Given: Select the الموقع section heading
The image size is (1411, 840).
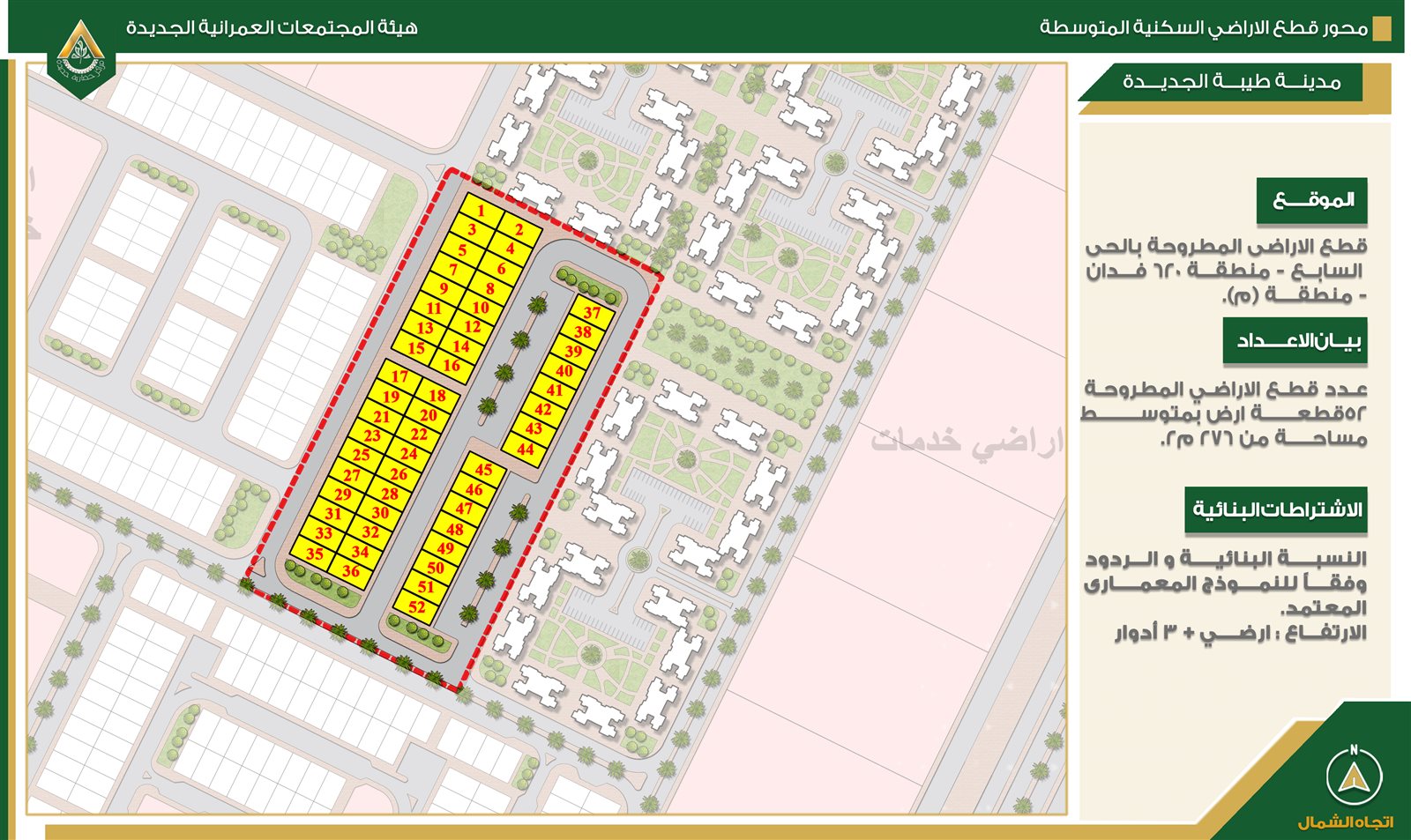Looking at the screenshot, I should click(x=1312, y=201).
